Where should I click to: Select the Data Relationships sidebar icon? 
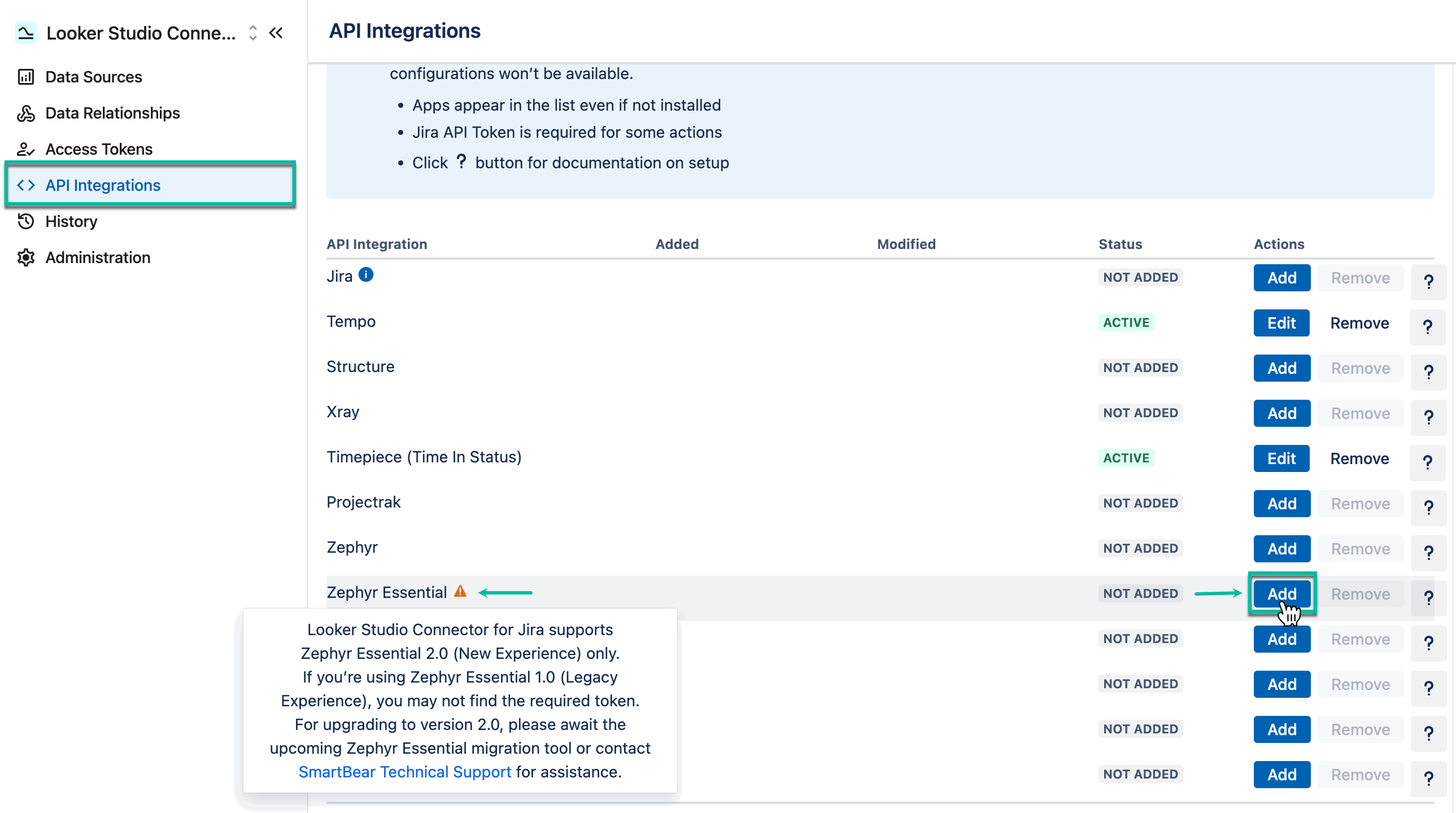(x=25, y=113)
